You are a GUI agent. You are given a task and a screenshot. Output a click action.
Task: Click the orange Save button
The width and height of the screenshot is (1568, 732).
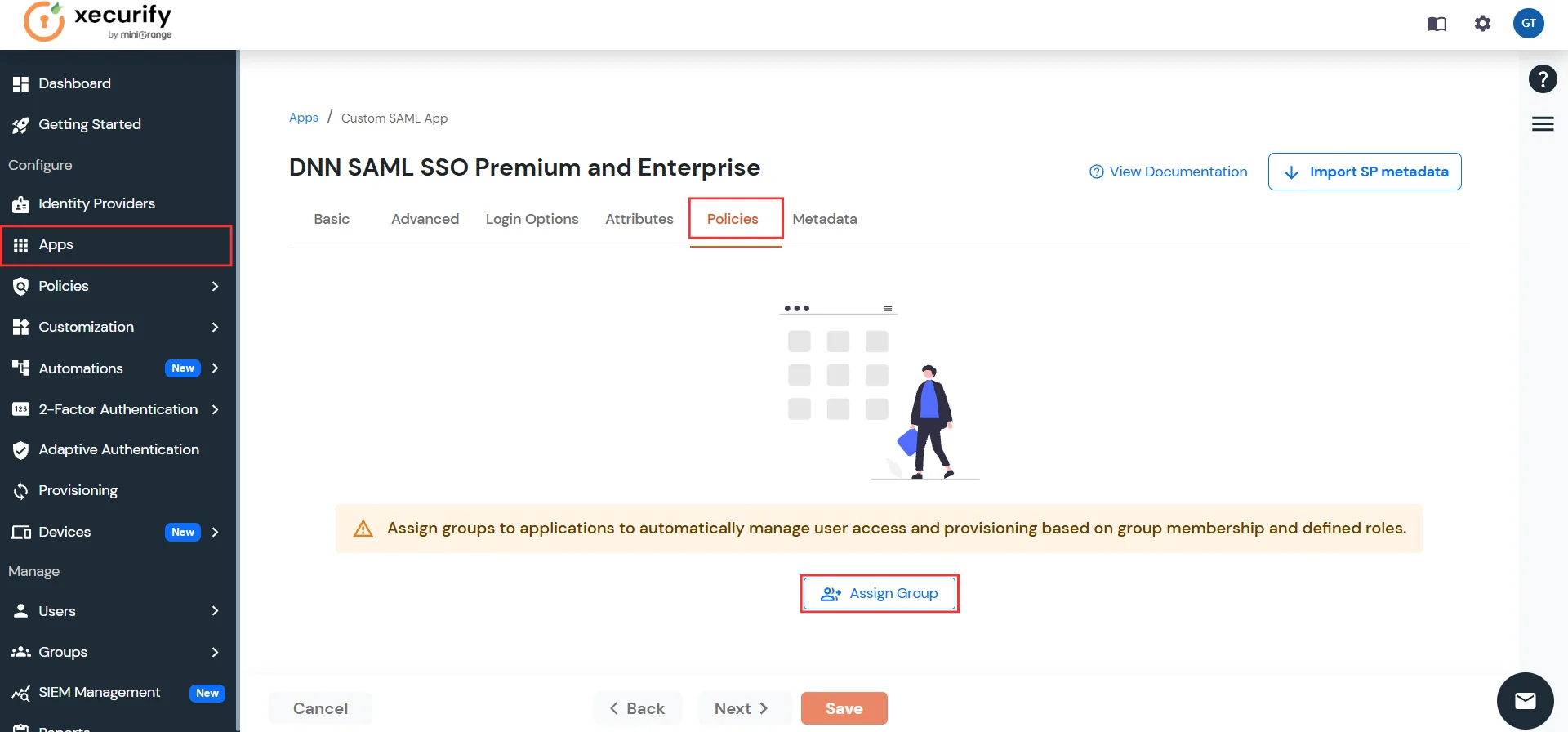tap(844, 708)
